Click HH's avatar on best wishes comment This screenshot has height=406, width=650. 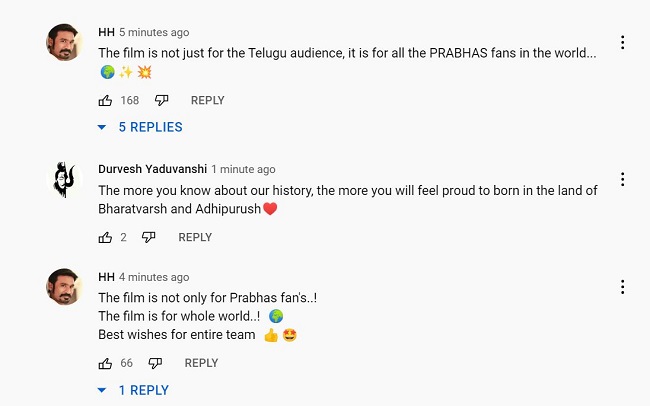(65, 287)
